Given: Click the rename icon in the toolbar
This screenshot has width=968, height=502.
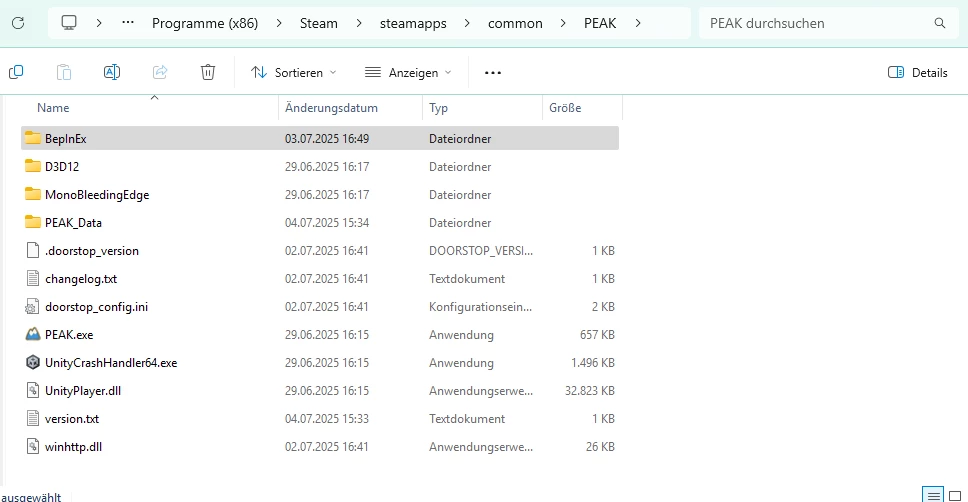Looking at the screenshot, I should (x=112, y=72).
